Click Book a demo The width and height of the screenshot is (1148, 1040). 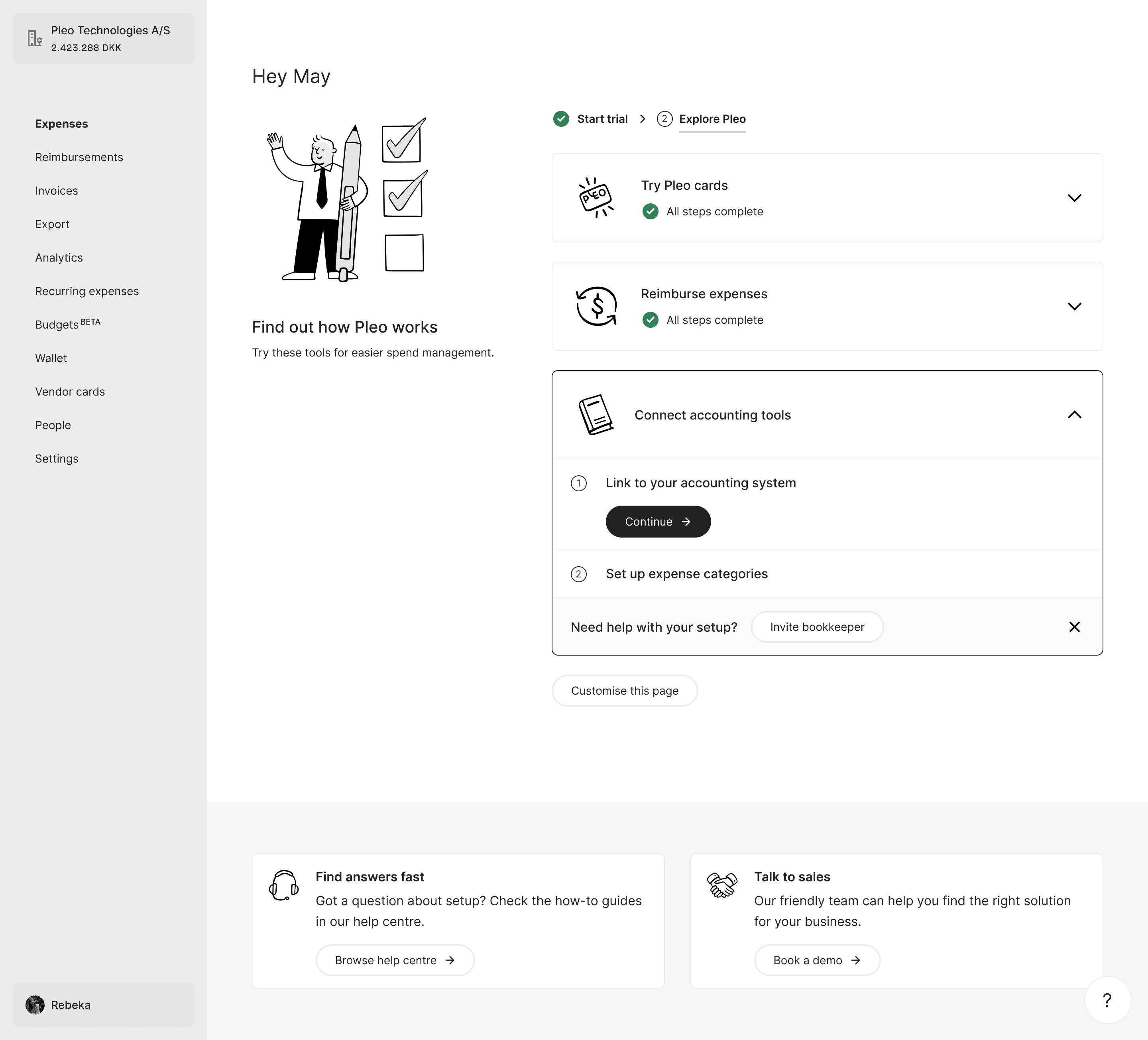point(817,960)
